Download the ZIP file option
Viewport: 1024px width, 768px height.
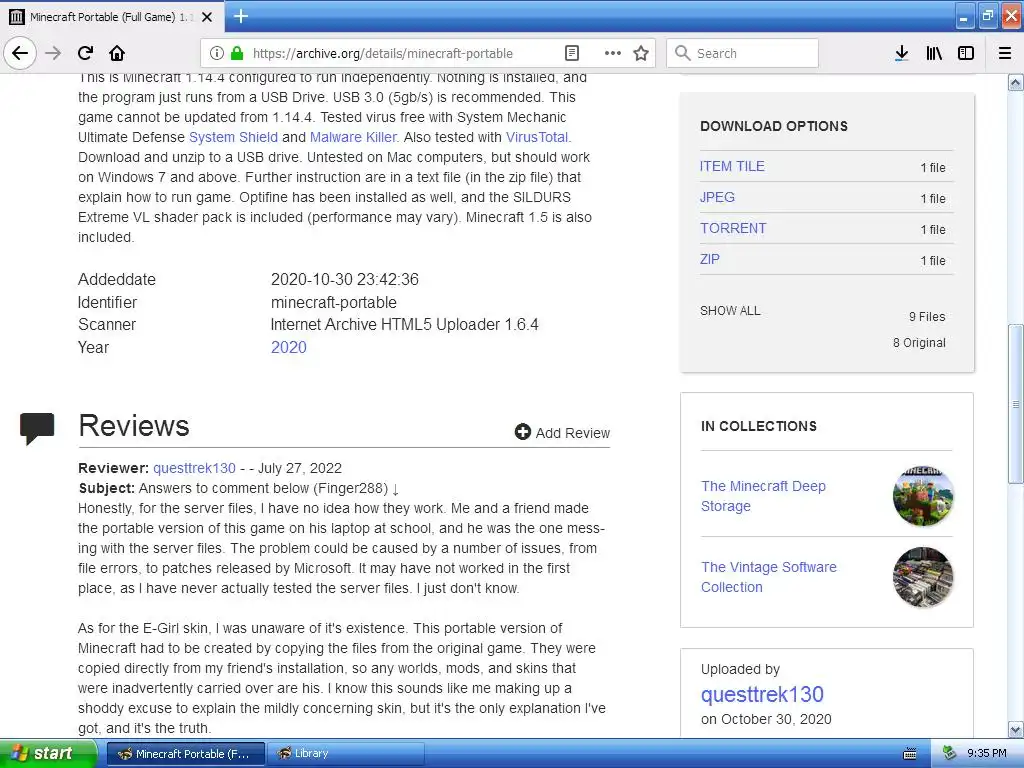(x=709, y=259)
